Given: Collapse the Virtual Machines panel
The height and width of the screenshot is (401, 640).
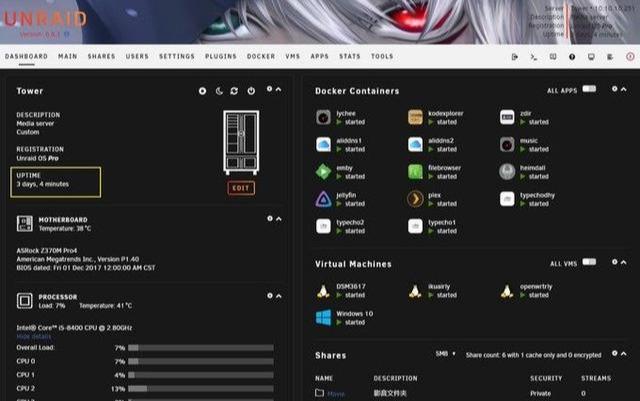Looking at the screenshot, I should 624,262.
